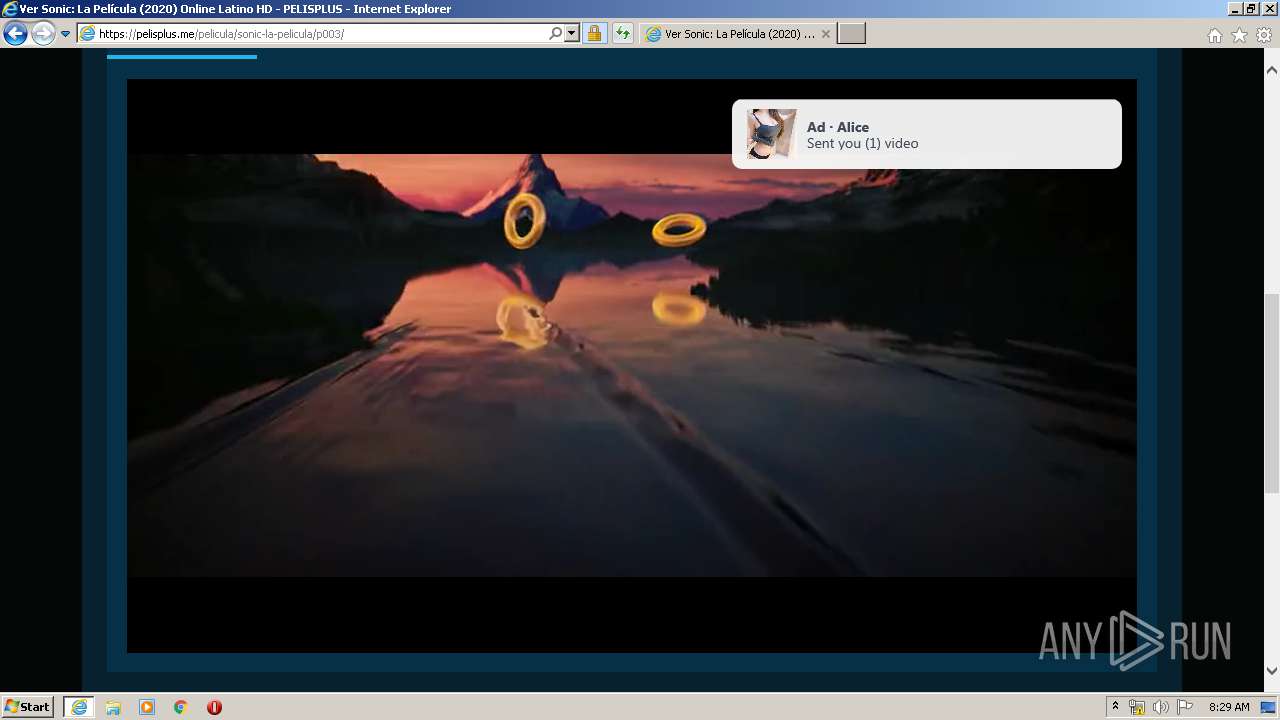
Task: Open the Alice ad notification
Action: coord(927,134)
